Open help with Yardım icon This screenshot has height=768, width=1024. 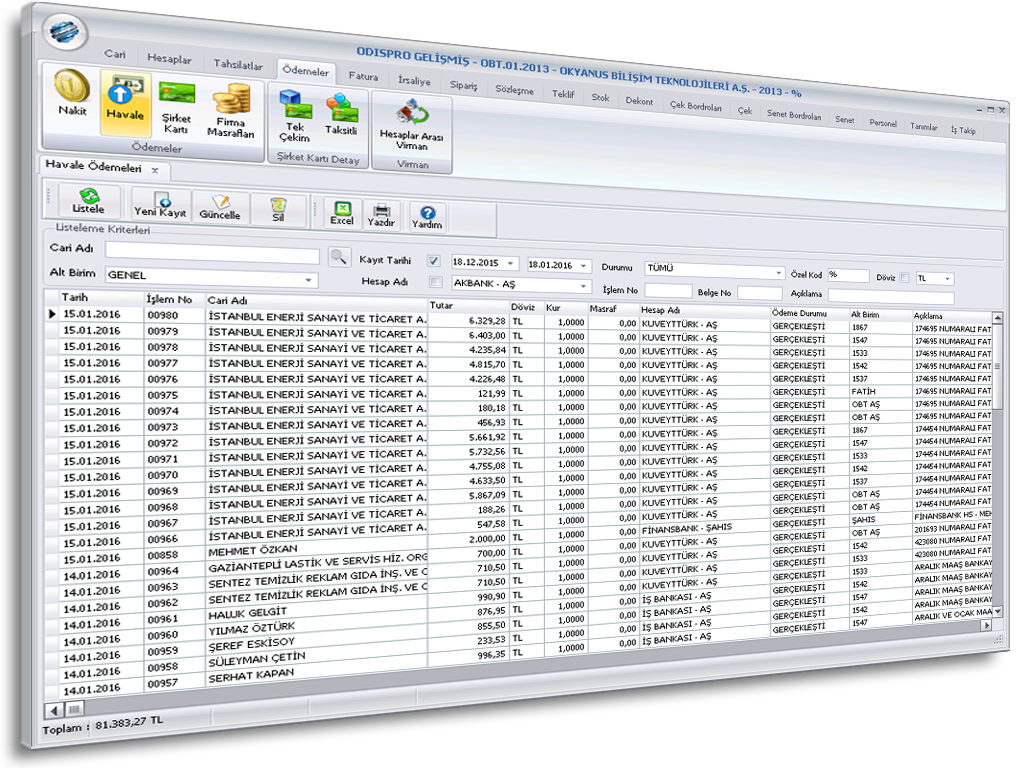click(x=427, y=217)
